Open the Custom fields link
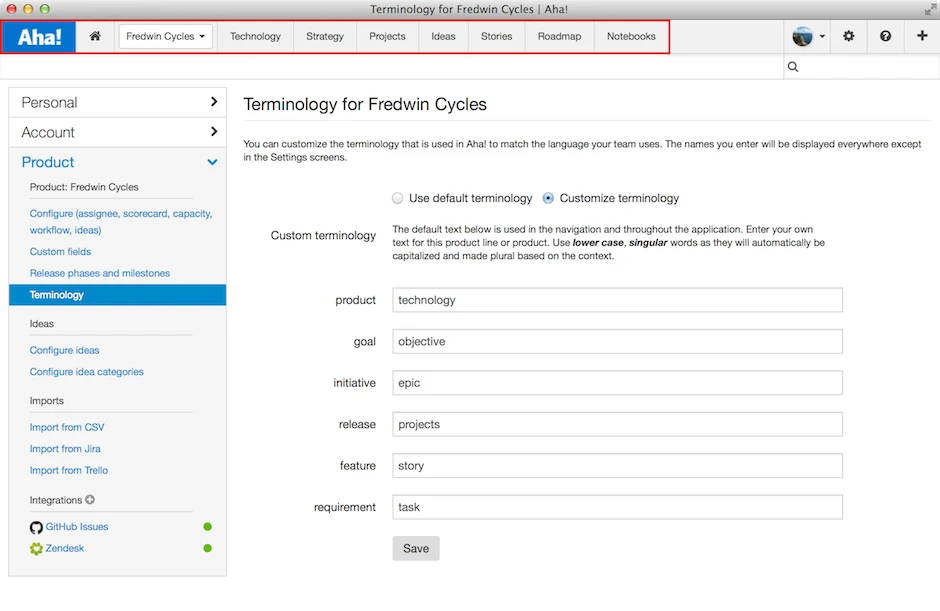 (x=61, y=252)
